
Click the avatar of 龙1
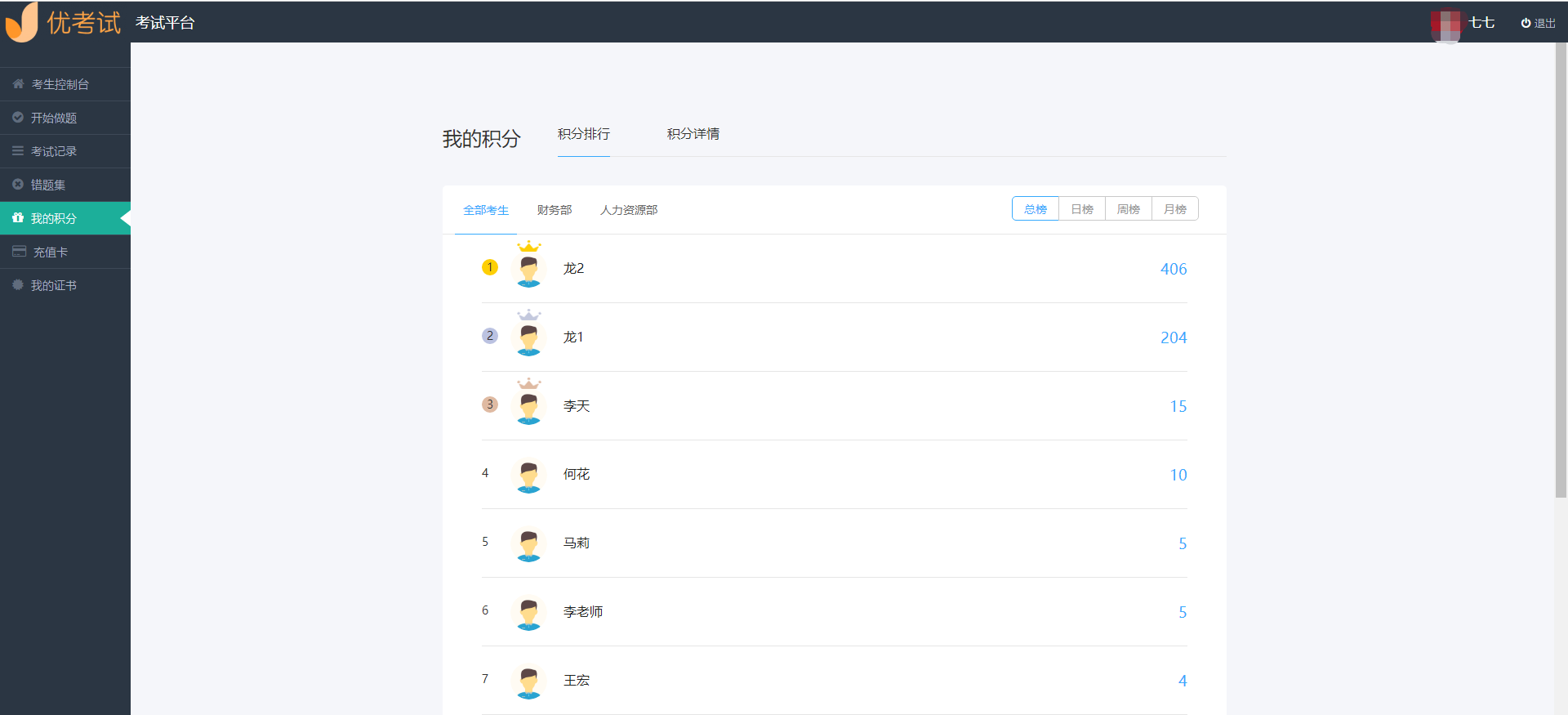[529, 339]
